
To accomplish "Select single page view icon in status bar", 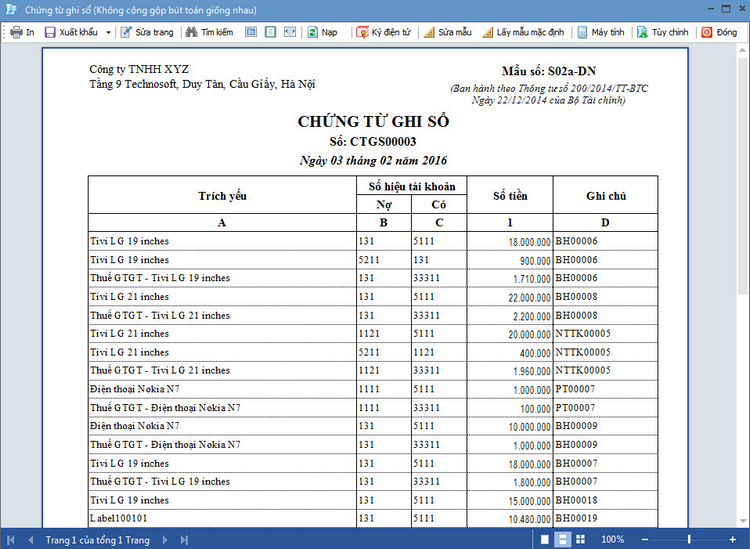I will [x=544, y=539].
